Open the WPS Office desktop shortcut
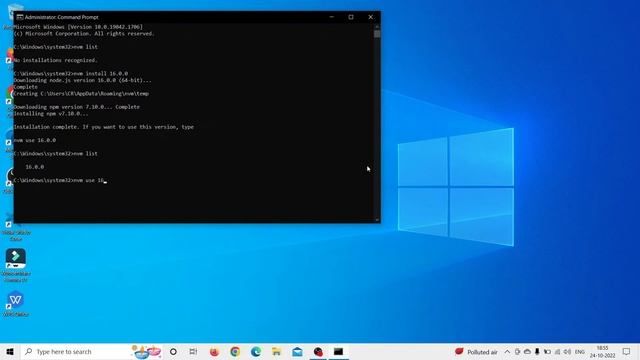Screen dimensions: 640x360 pos(16,304)
